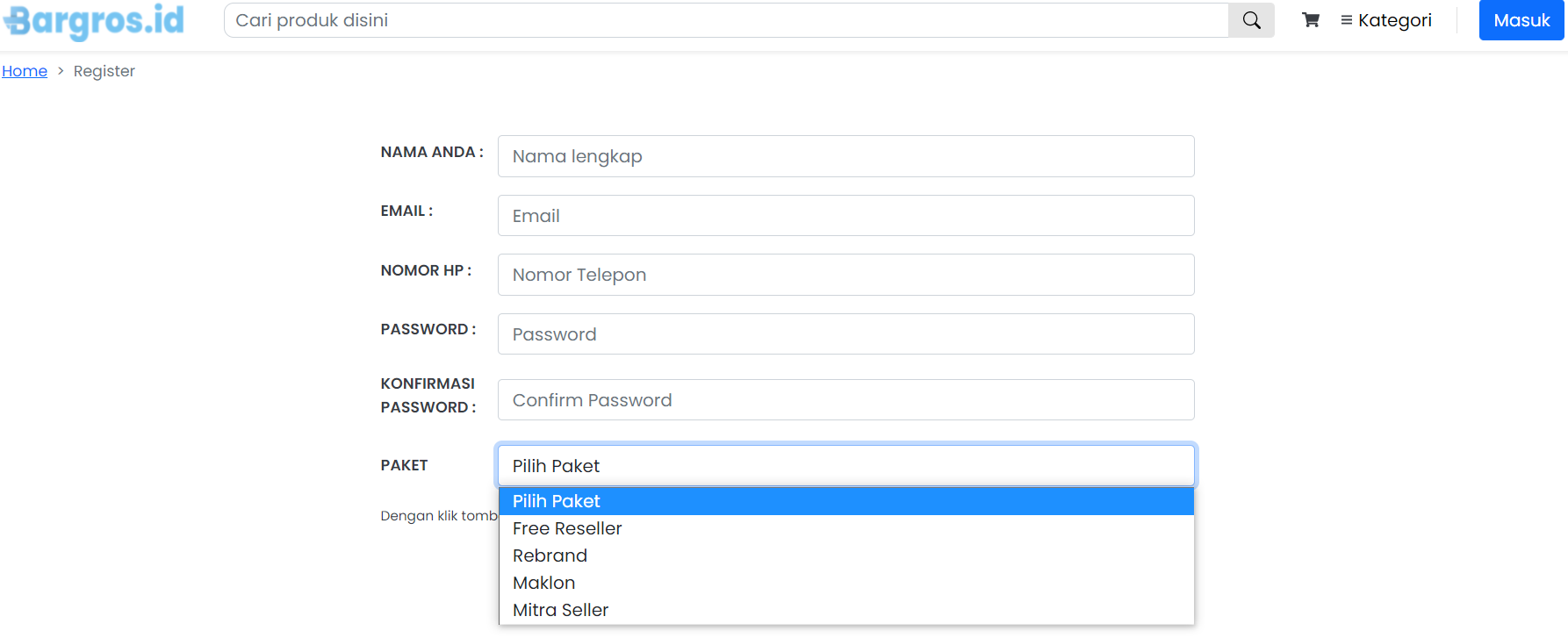Click the PAKET label

(404, 465)
